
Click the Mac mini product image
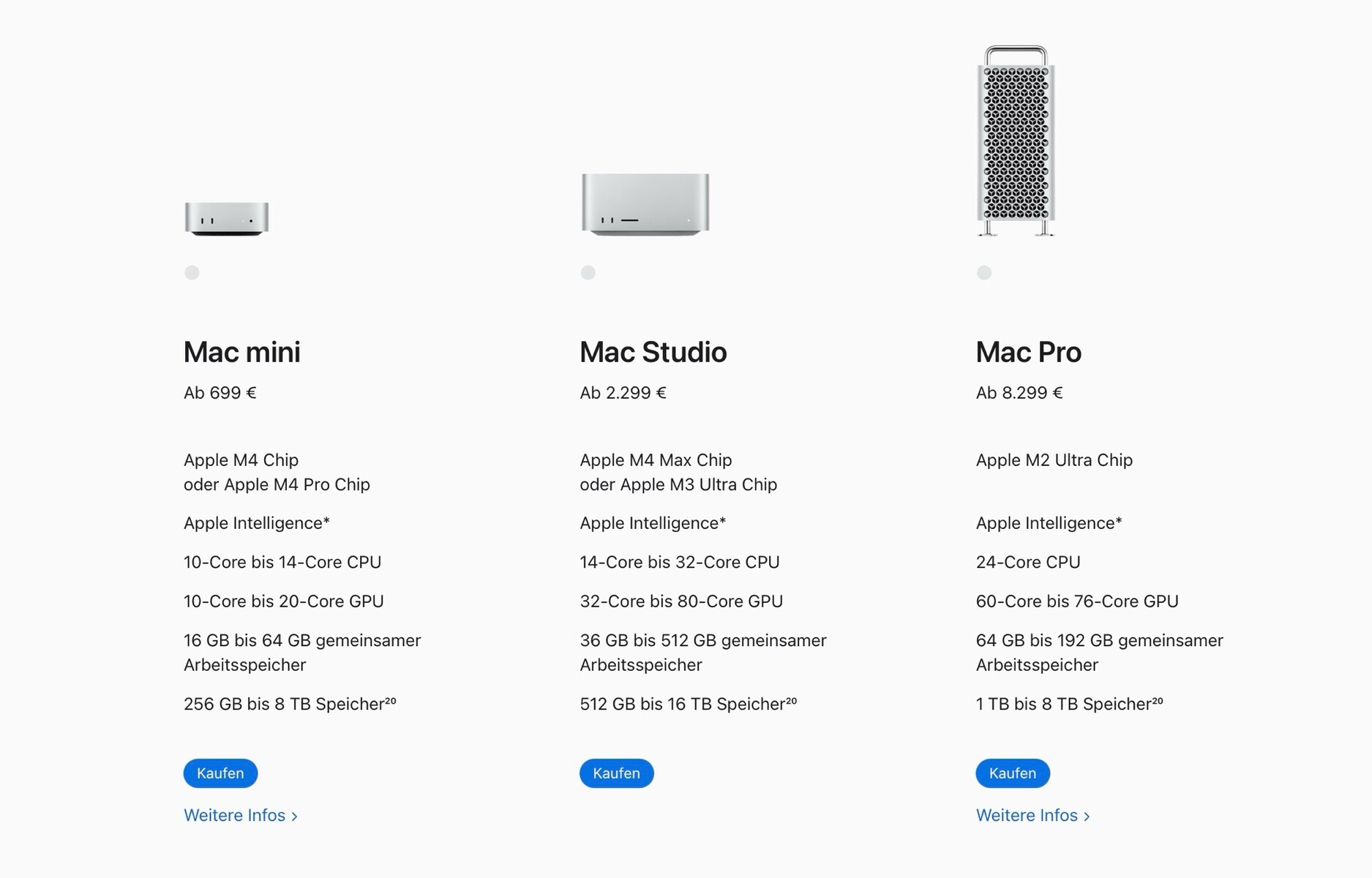227,218
